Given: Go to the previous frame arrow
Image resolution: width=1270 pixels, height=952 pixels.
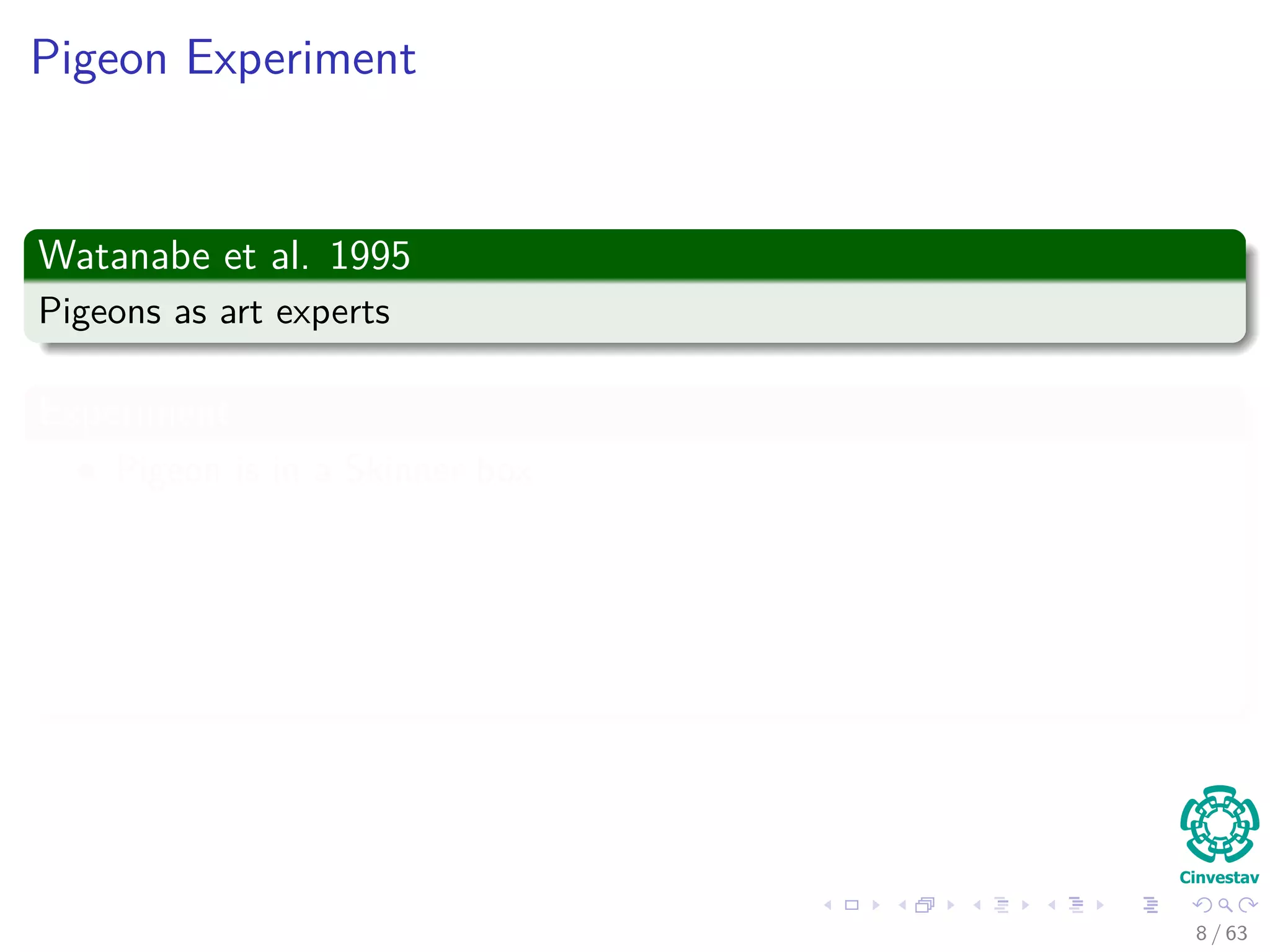Looking at the screenshot, I should pos(902,906).
